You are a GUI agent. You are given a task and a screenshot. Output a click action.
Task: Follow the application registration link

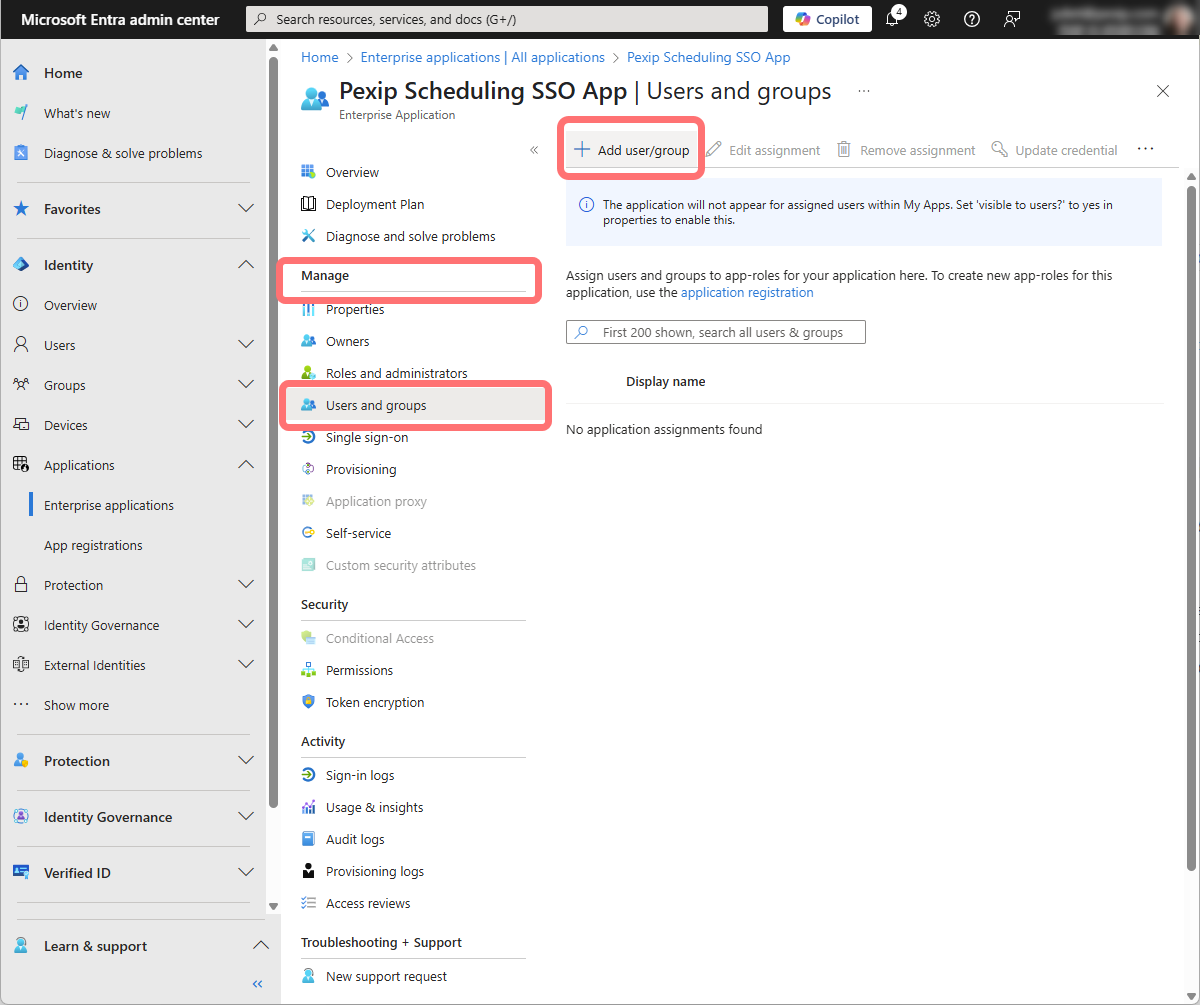point(747,293)
